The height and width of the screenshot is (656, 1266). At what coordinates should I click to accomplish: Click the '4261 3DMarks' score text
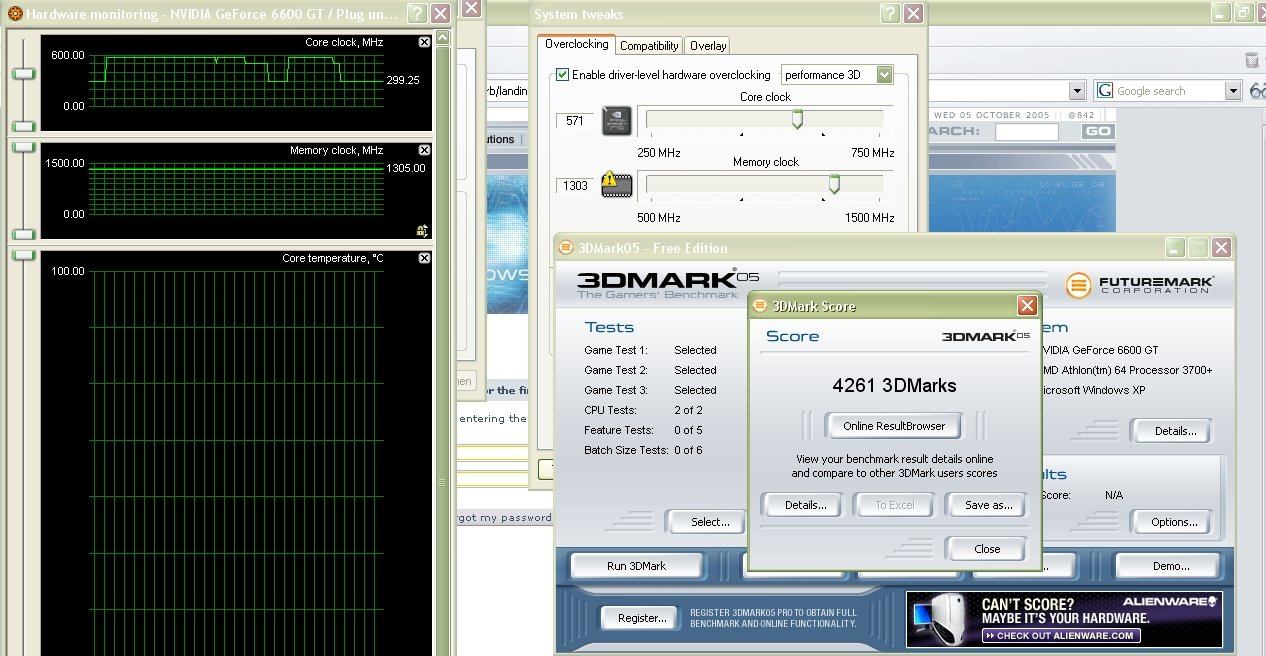(894, 385)
